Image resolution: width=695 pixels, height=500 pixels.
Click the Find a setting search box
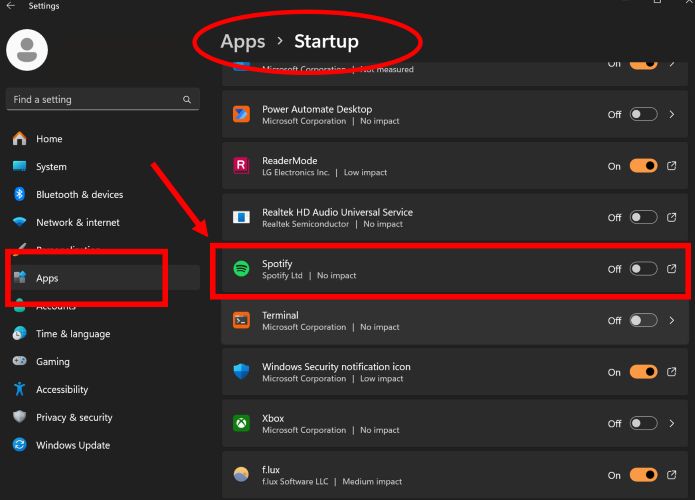[x=95, y=100]
